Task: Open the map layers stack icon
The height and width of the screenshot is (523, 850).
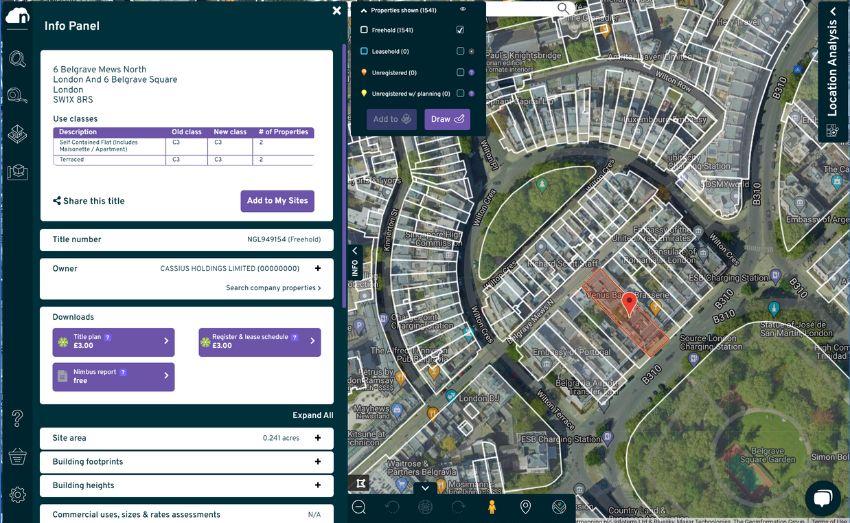Action: 17,134
